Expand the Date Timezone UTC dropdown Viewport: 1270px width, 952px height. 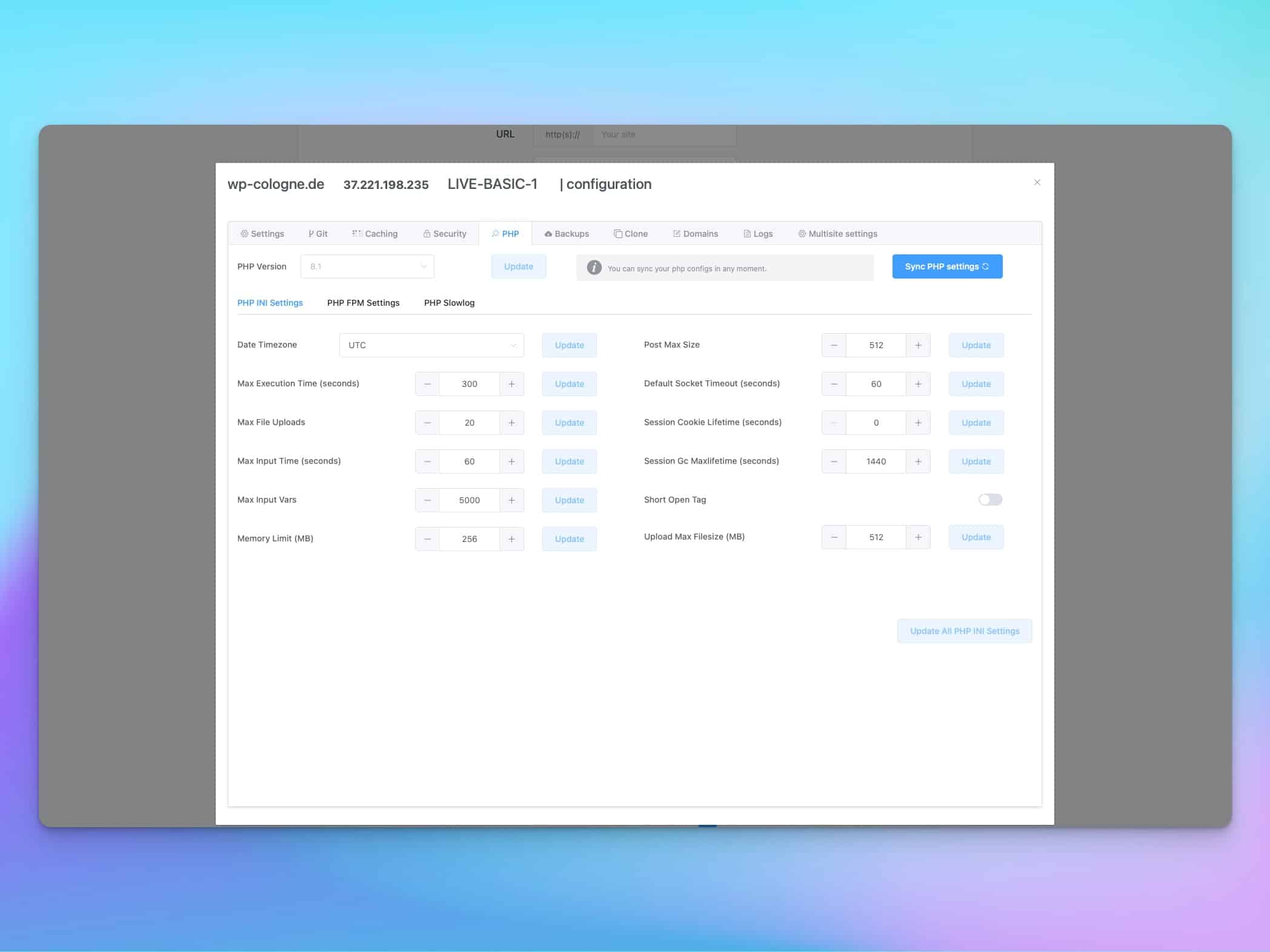[x=431, y=345]
